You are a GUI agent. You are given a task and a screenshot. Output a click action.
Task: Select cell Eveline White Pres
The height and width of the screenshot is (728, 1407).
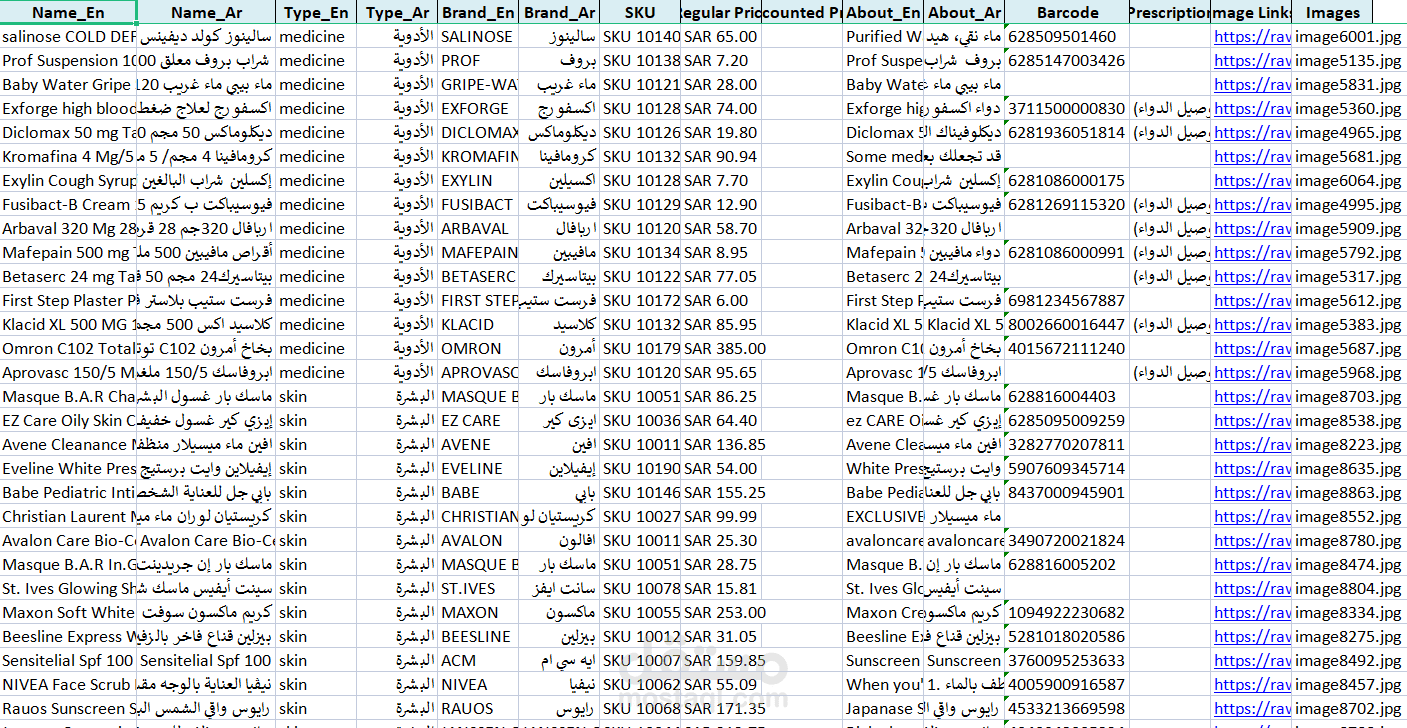69,469
